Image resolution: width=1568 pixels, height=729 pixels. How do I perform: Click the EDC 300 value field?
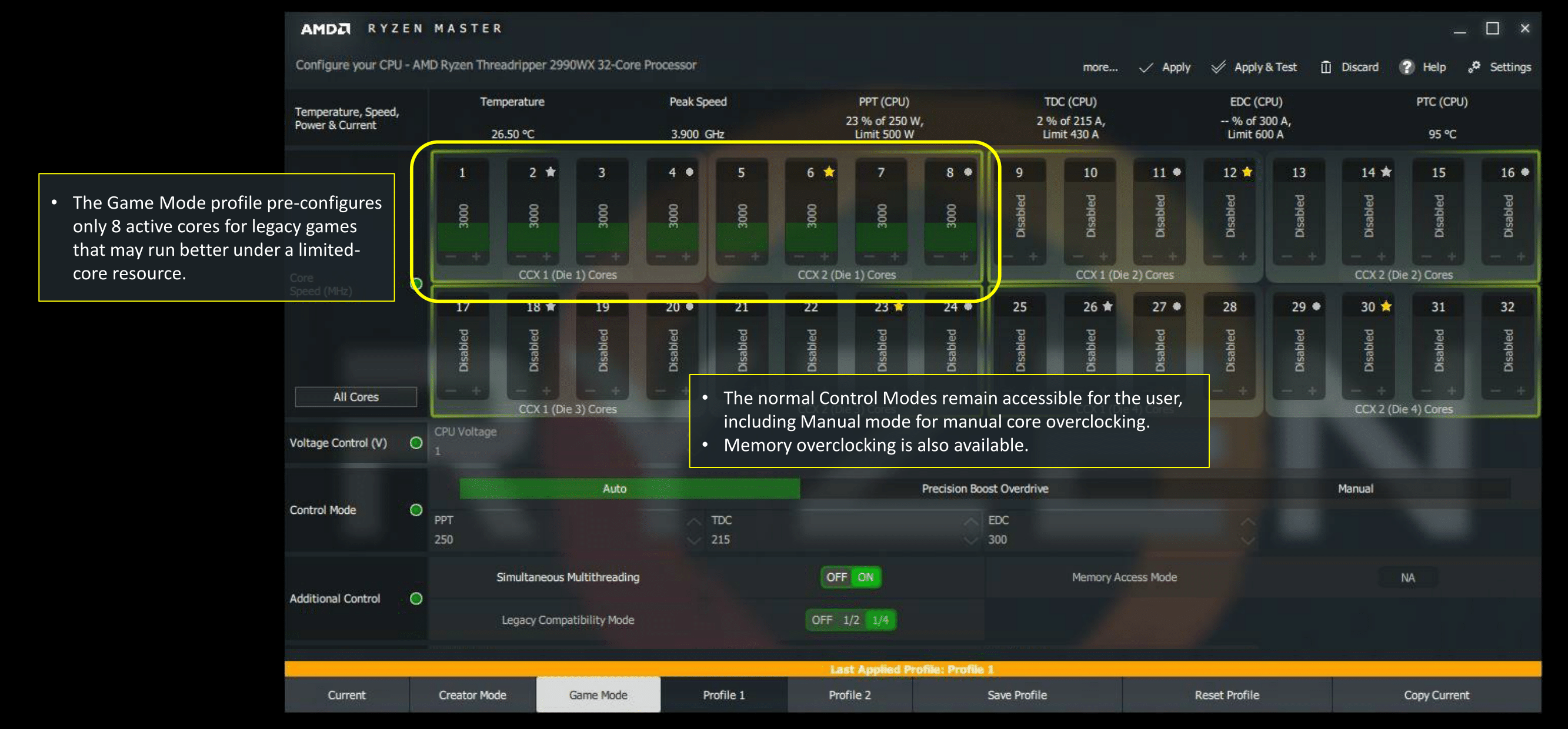coord(1113,539)
